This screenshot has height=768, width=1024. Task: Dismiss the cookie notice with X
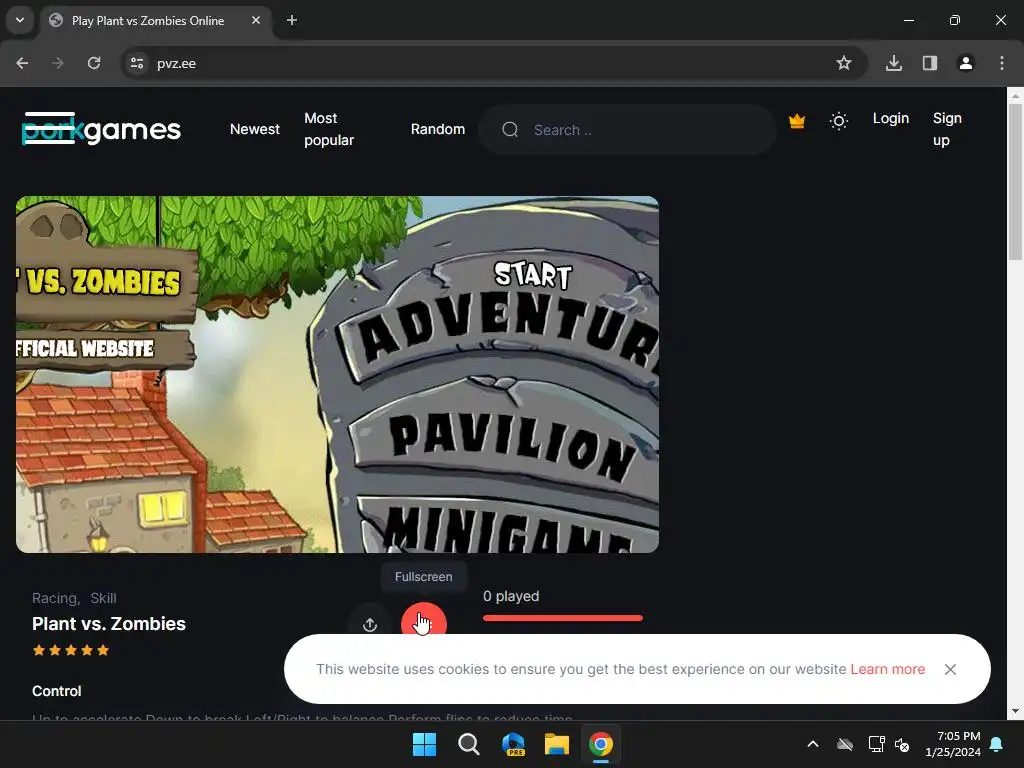(950, 669)
